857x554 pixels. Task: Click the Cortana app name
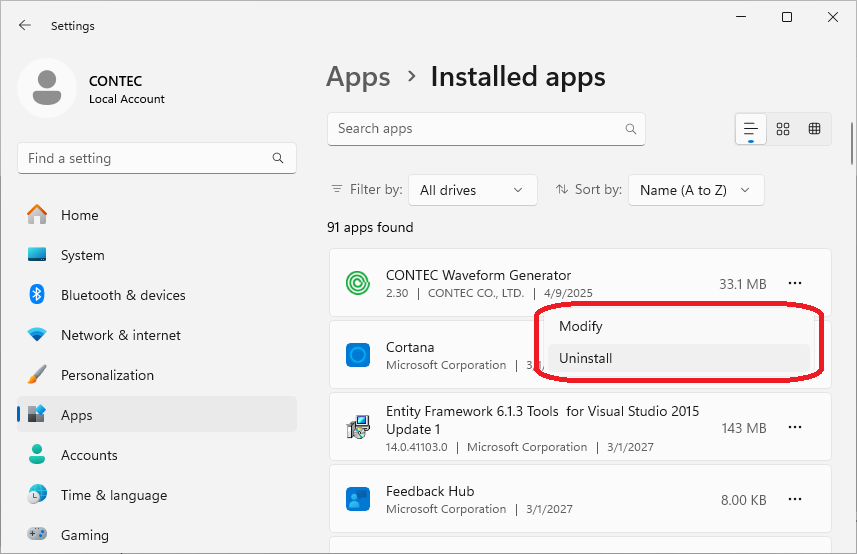coord(410,347)
